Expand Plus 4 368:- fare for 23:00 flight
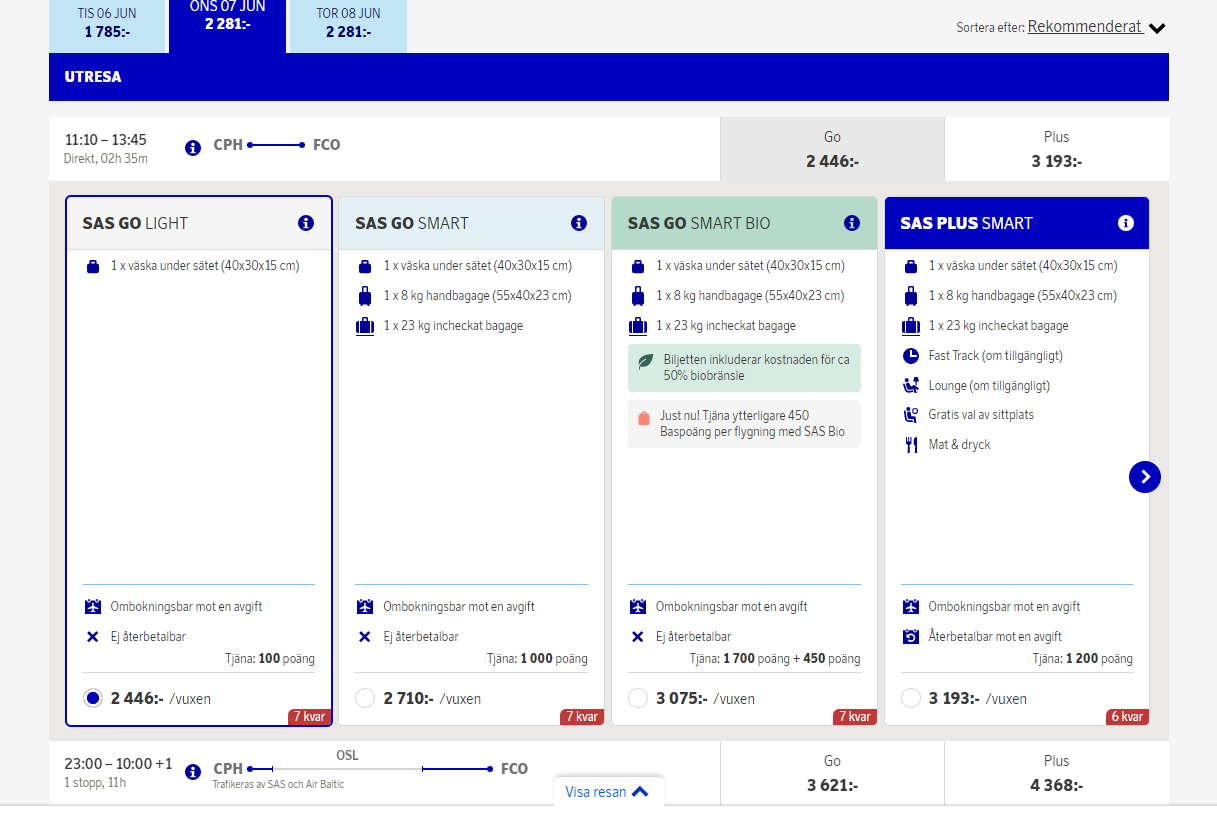1217x813 pixels. 1056,773
